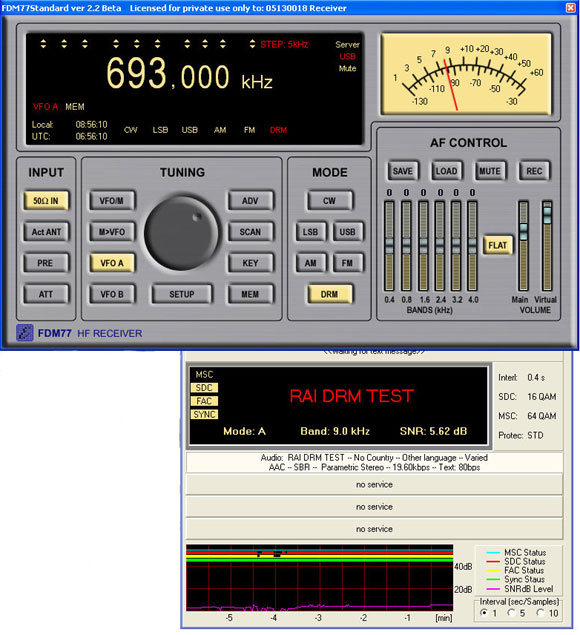
Task: Adjust the 4.0 kHz band slider
Action: pyautogui.click(x=472, y=245)
